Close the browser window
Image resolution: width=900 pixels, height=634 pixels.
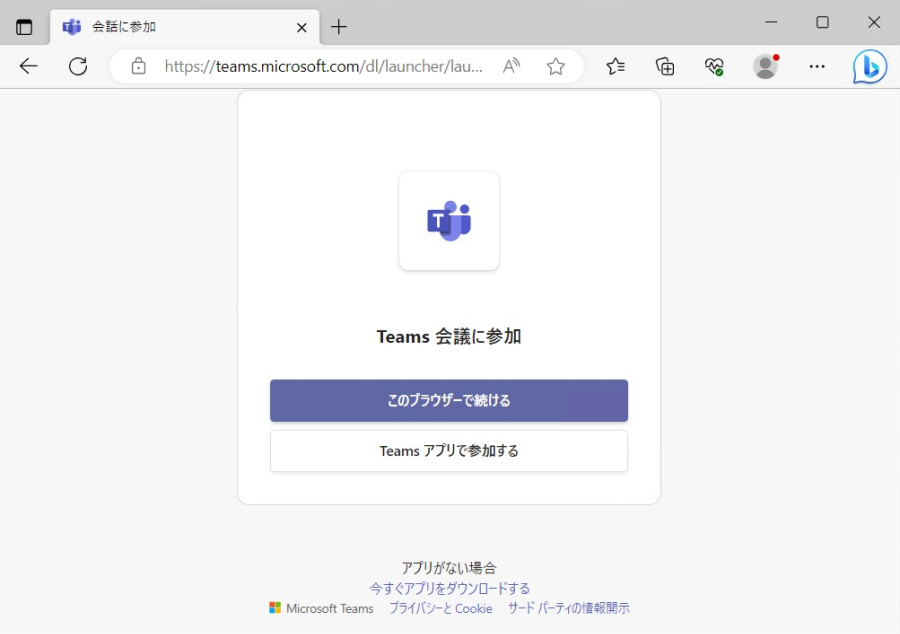874,22
